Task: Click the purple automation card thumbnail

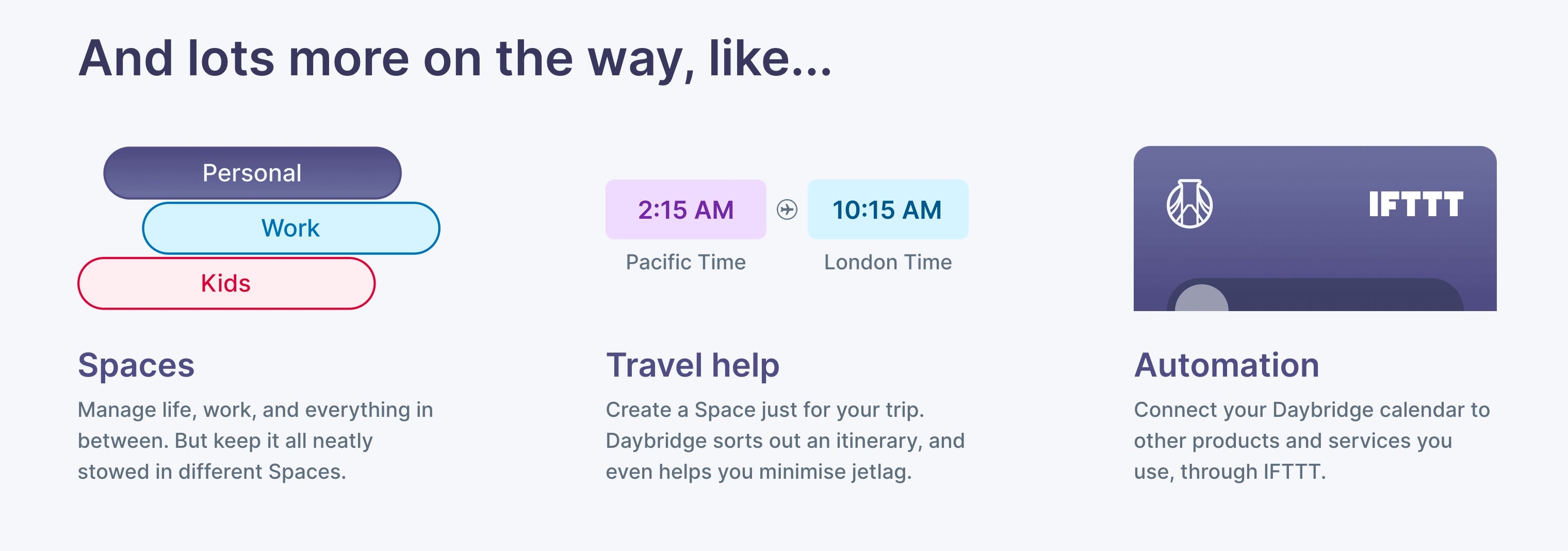Action: click(1315, 229)
